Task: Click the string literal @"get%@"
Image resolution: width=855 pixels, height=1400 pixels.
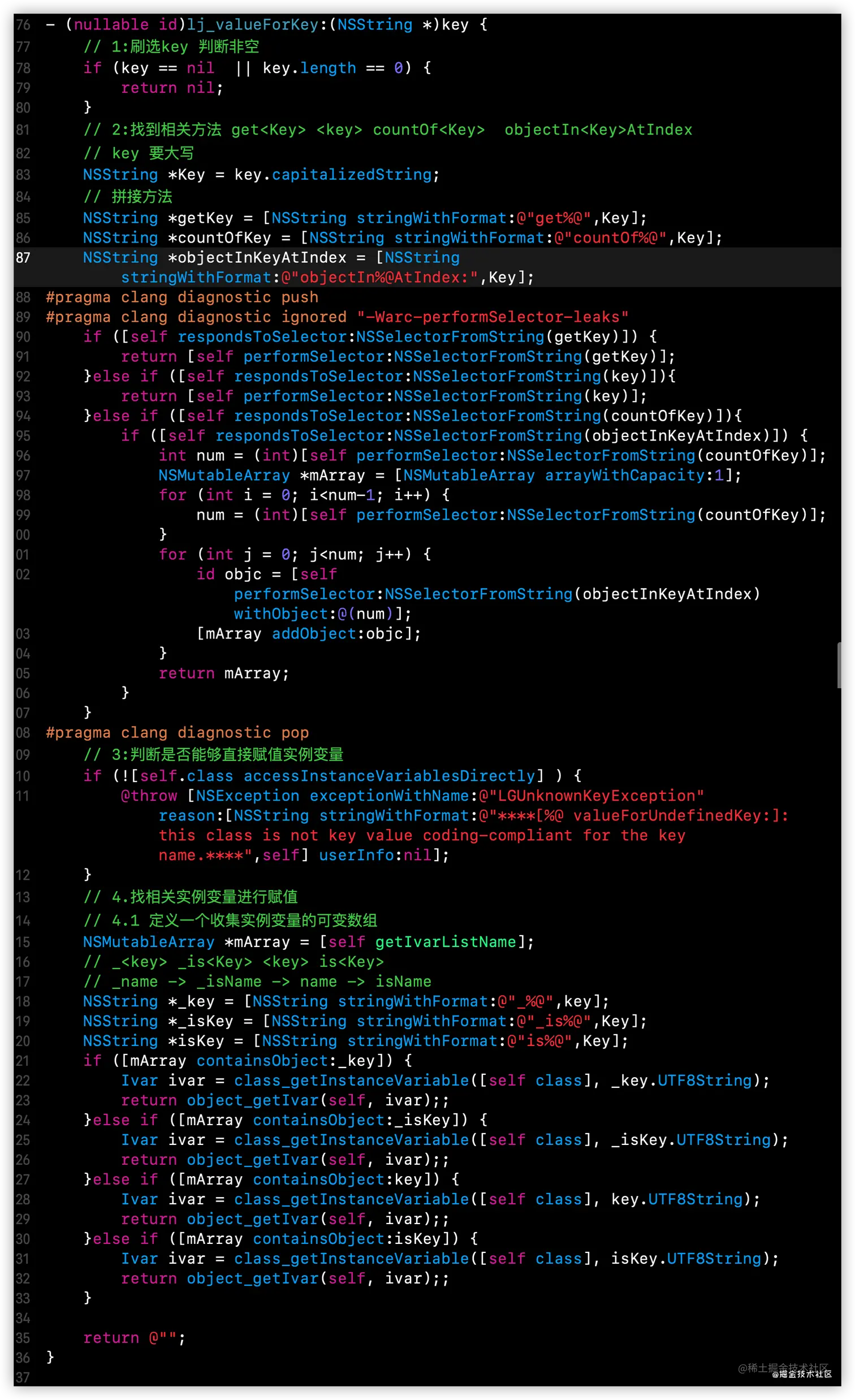Action: click(554, 218)
